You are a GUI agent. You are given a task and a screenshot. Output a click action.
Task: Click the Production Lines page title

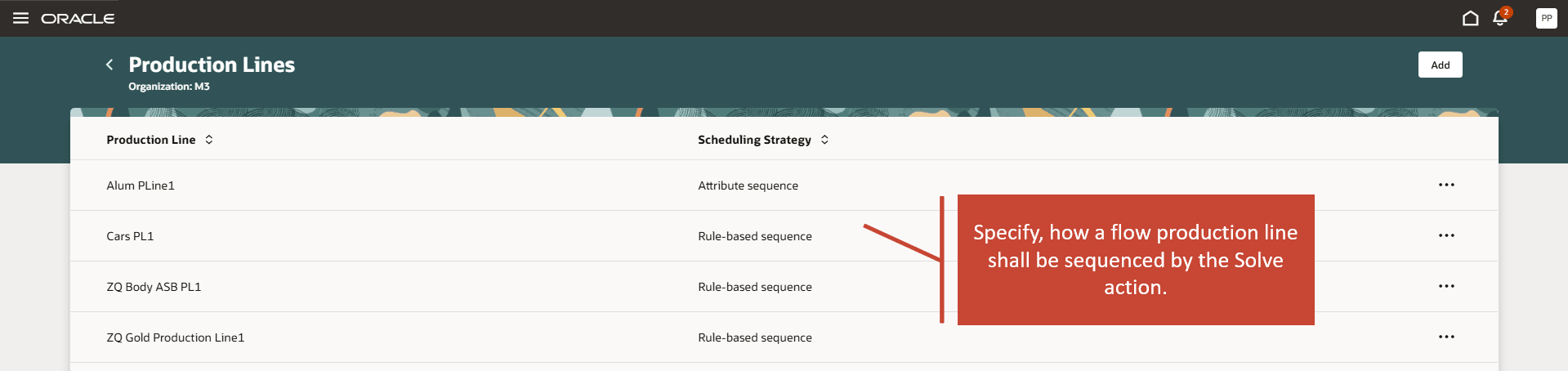pyautogui.click(x=212, y=65)
